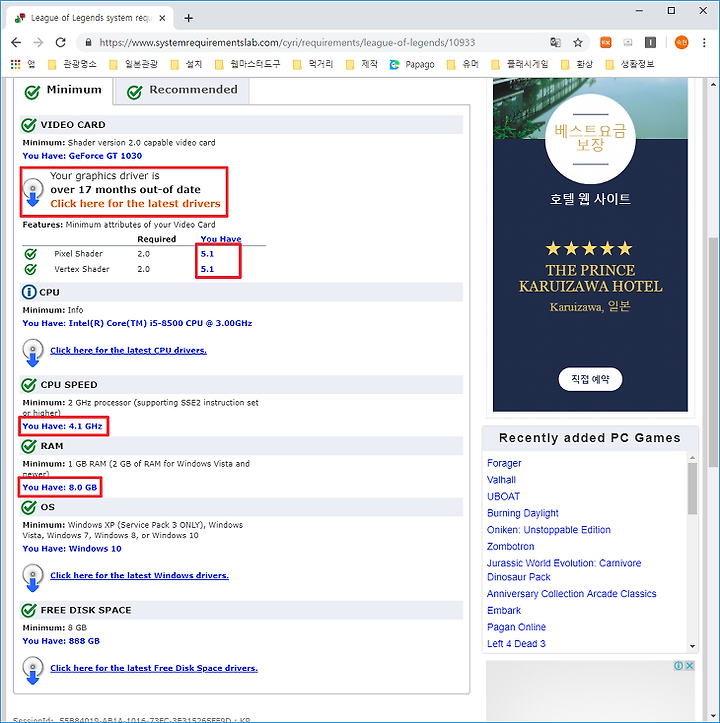The image size is (720, 723).
Task: Open a new browser tab
Action: 188,18
